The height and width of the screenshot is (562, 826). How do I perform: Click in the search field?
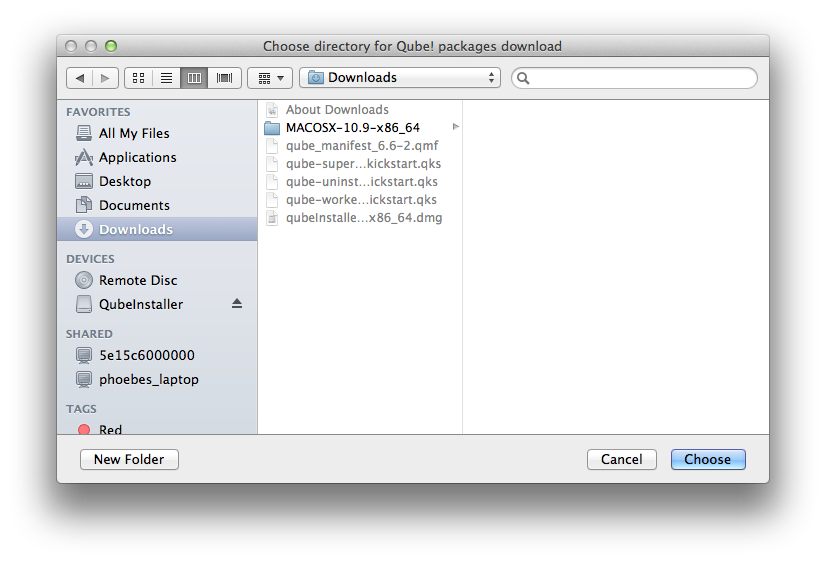[640, 78]
